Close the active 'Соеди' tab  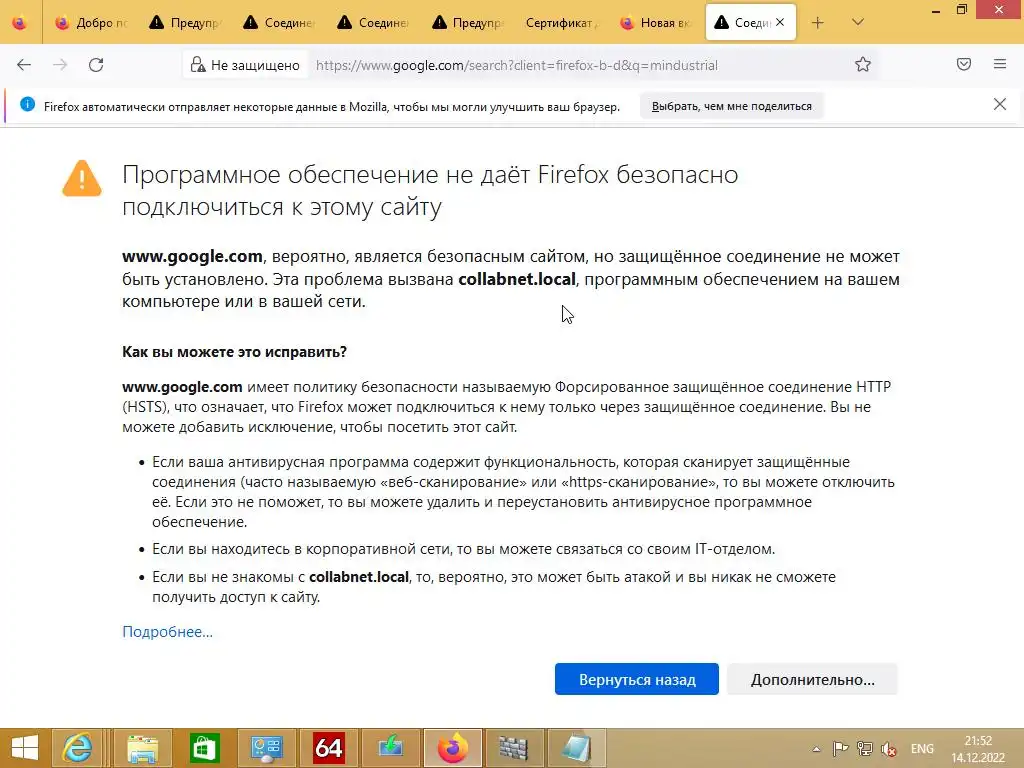coord(780,22)
